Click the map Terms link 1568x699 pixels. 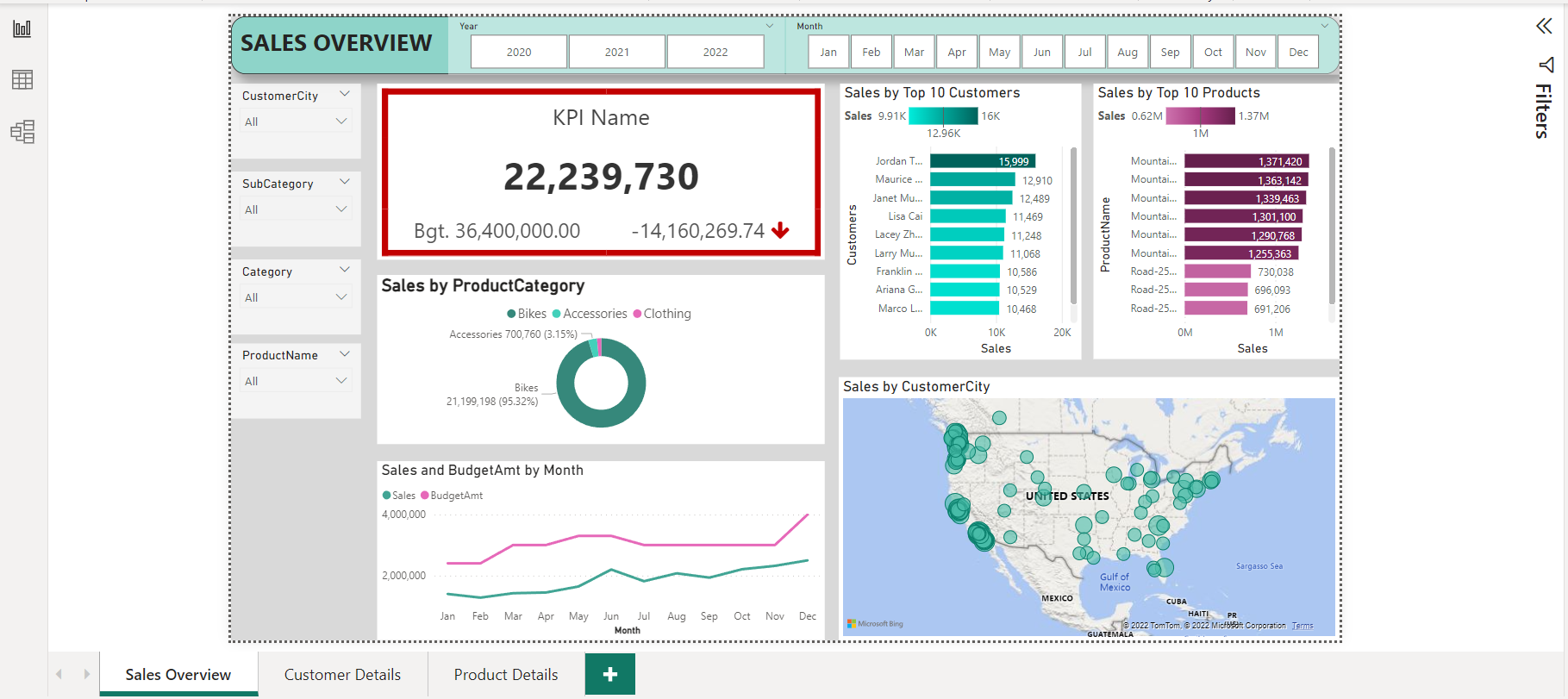pyautogui.click(x=1302, y=626)
